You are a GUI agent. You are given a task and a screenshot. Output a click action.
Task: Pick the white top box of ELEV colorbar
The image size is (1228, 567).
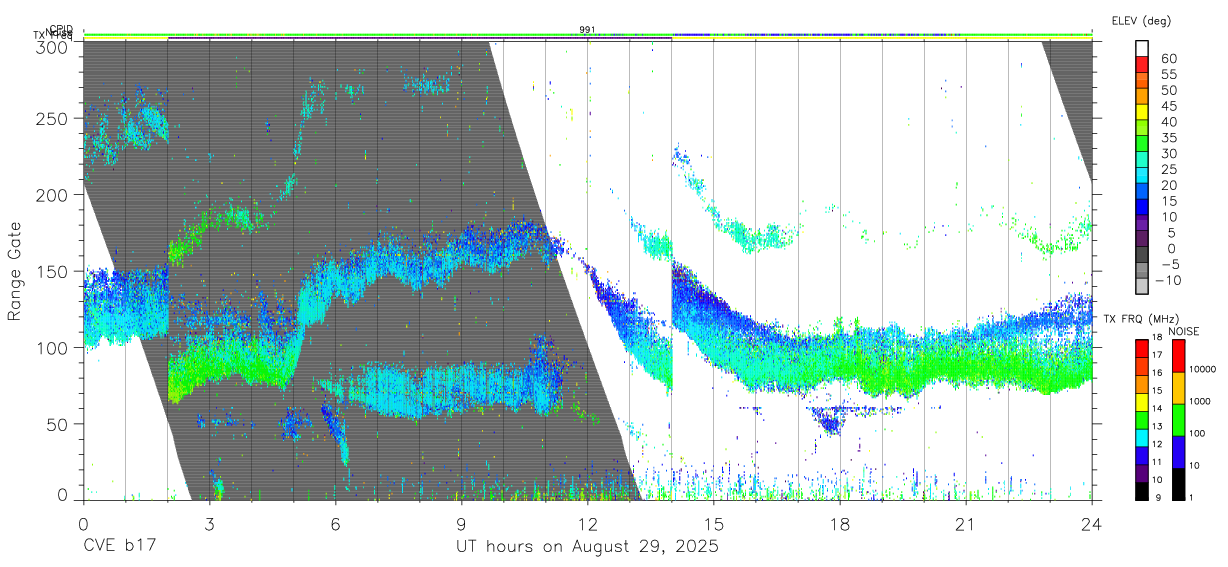pos(1142,48)
